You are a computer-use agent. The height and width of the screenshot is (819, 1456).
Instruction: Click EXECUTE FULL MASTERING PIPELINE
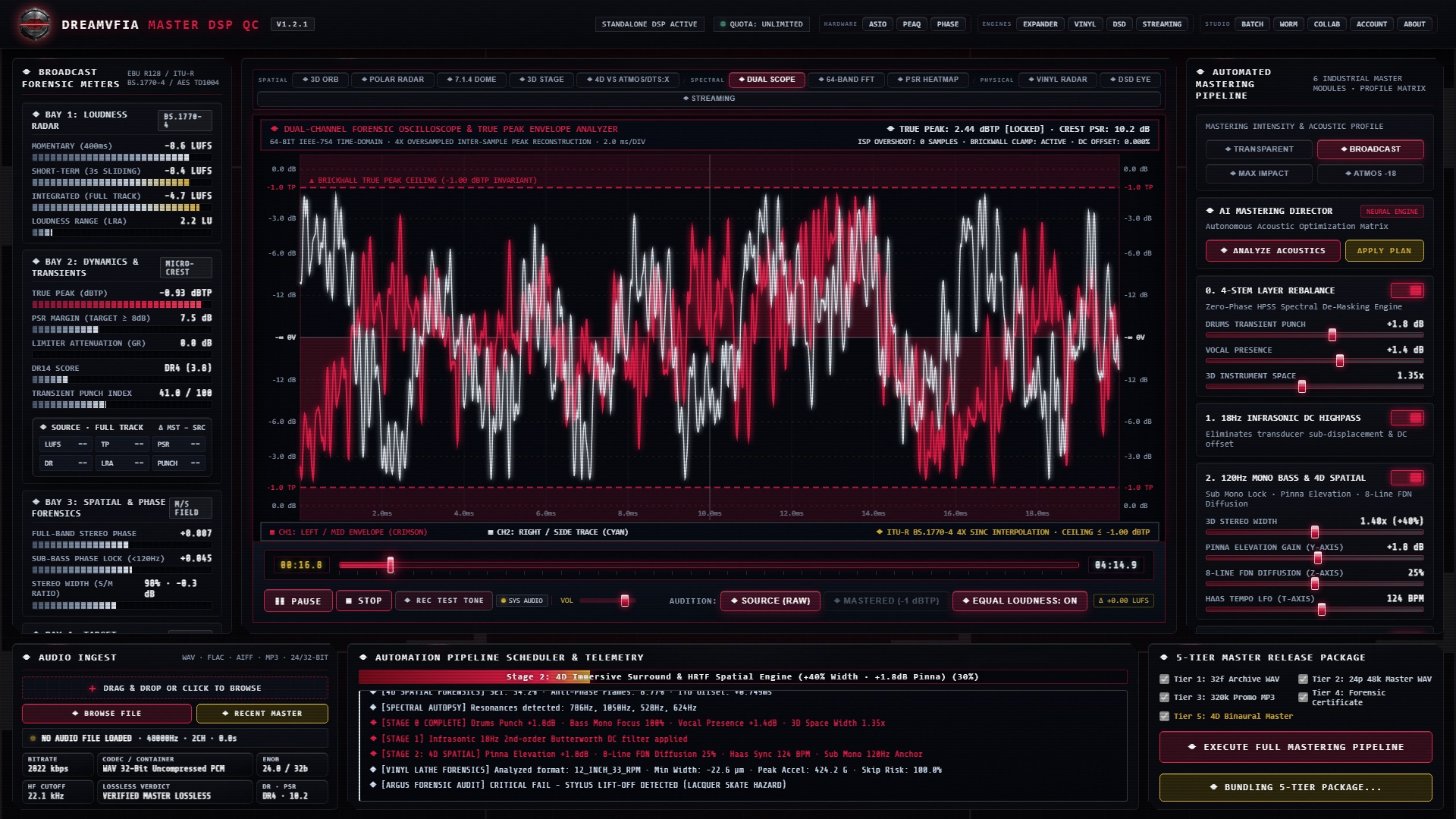click(x=1295, y=747)
